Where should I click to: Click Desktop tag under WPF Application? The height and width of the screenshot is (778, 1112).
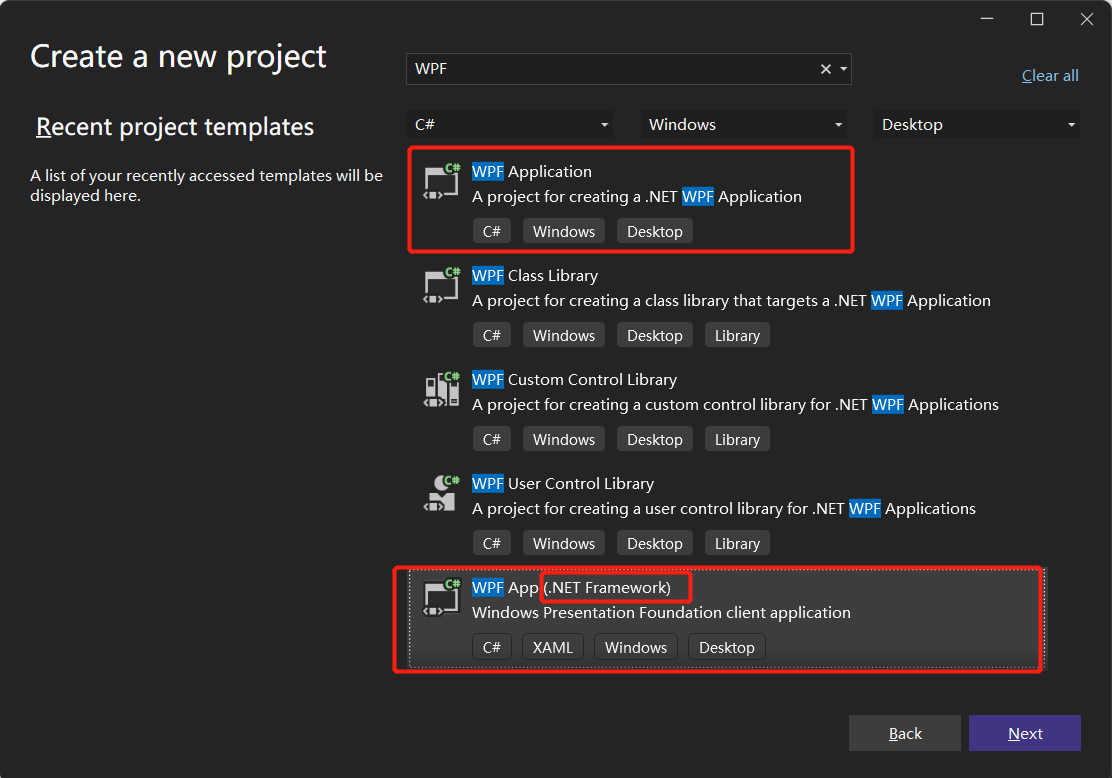click(x=655, y=232)
